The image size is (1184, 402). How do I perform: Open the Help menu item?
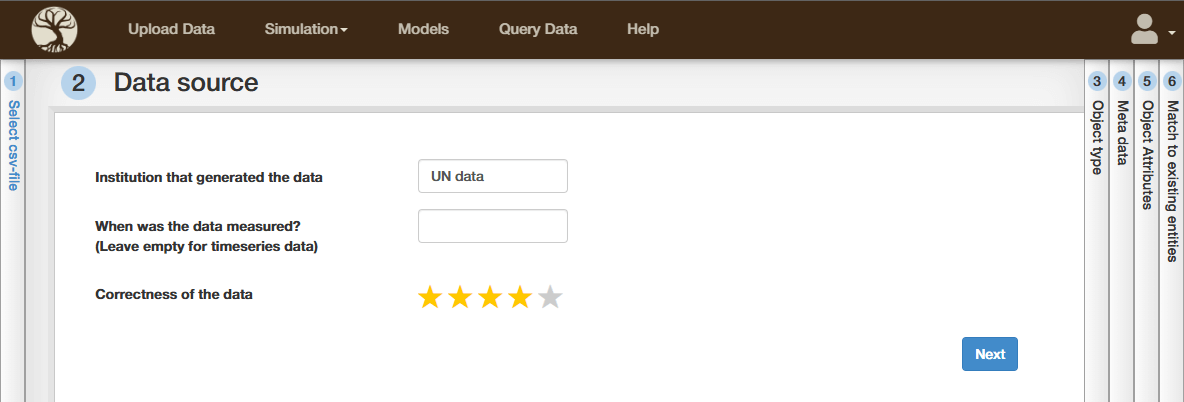(x=643, y=29)
